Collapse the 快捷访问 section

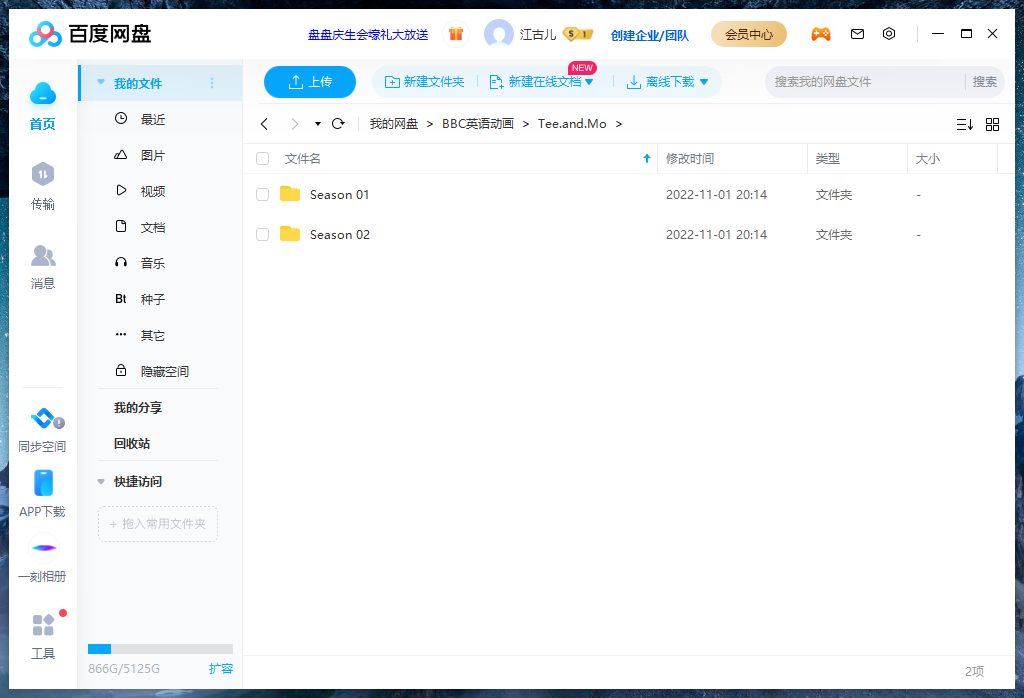click(100, 480)
